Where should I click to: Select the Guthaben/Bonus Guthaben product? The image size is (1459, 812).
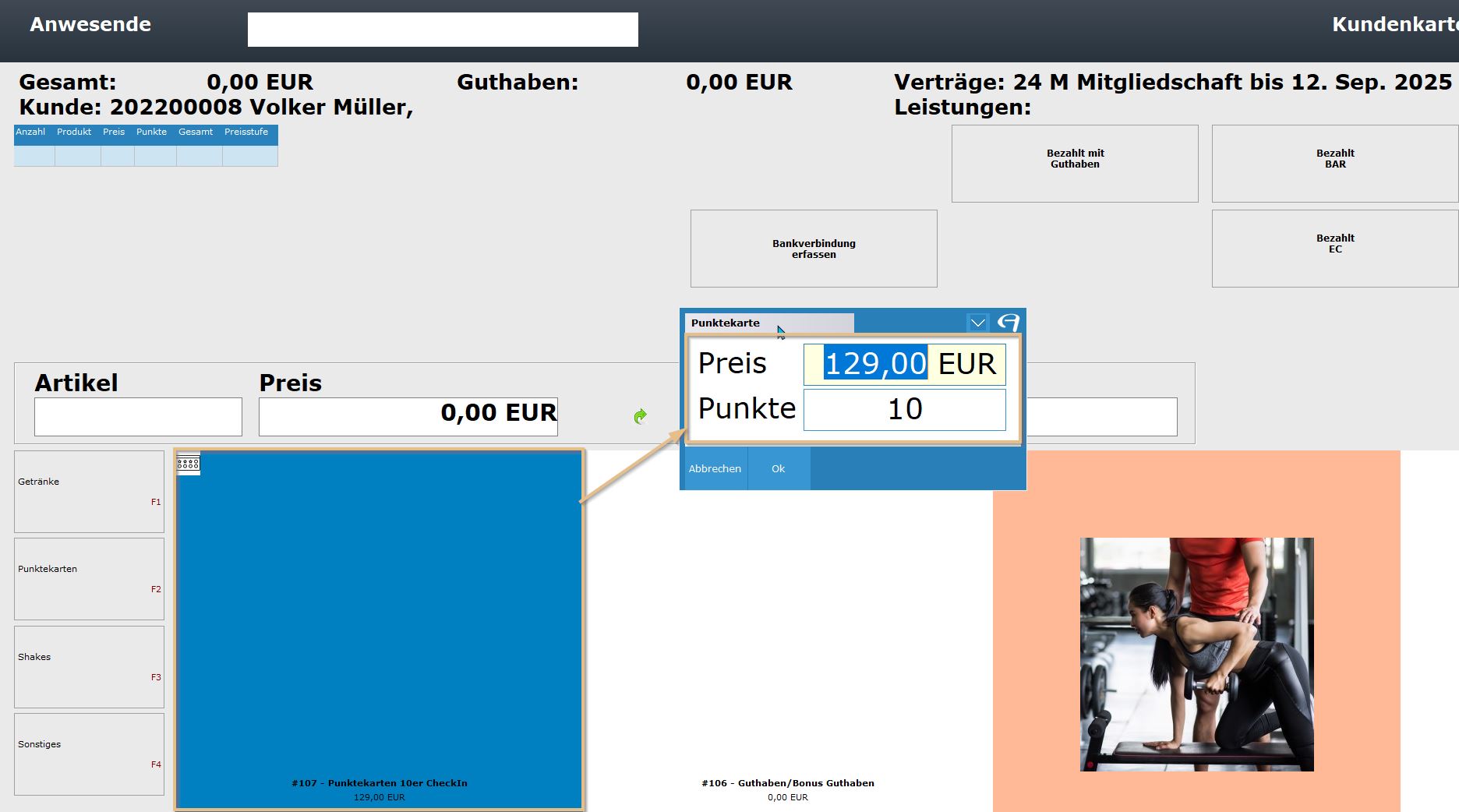pyautogui.click(x=788, y=630)
